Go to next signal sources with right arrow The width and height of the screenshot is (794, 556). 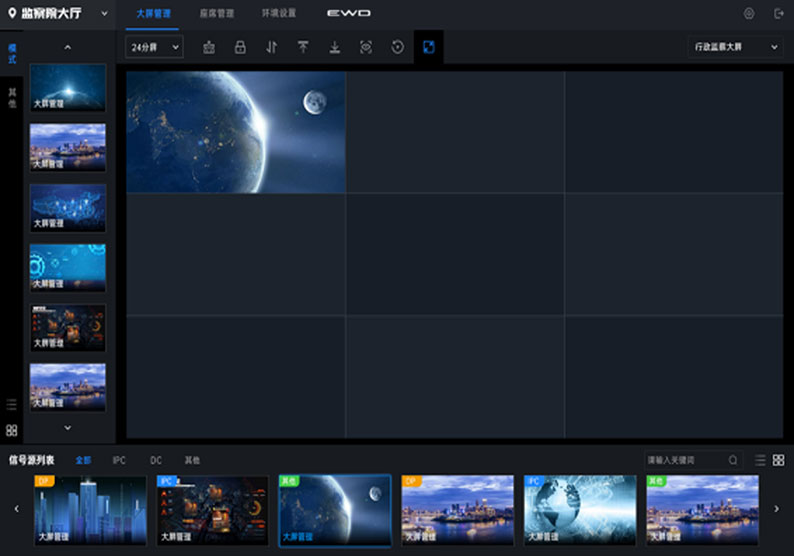[776, 509]
